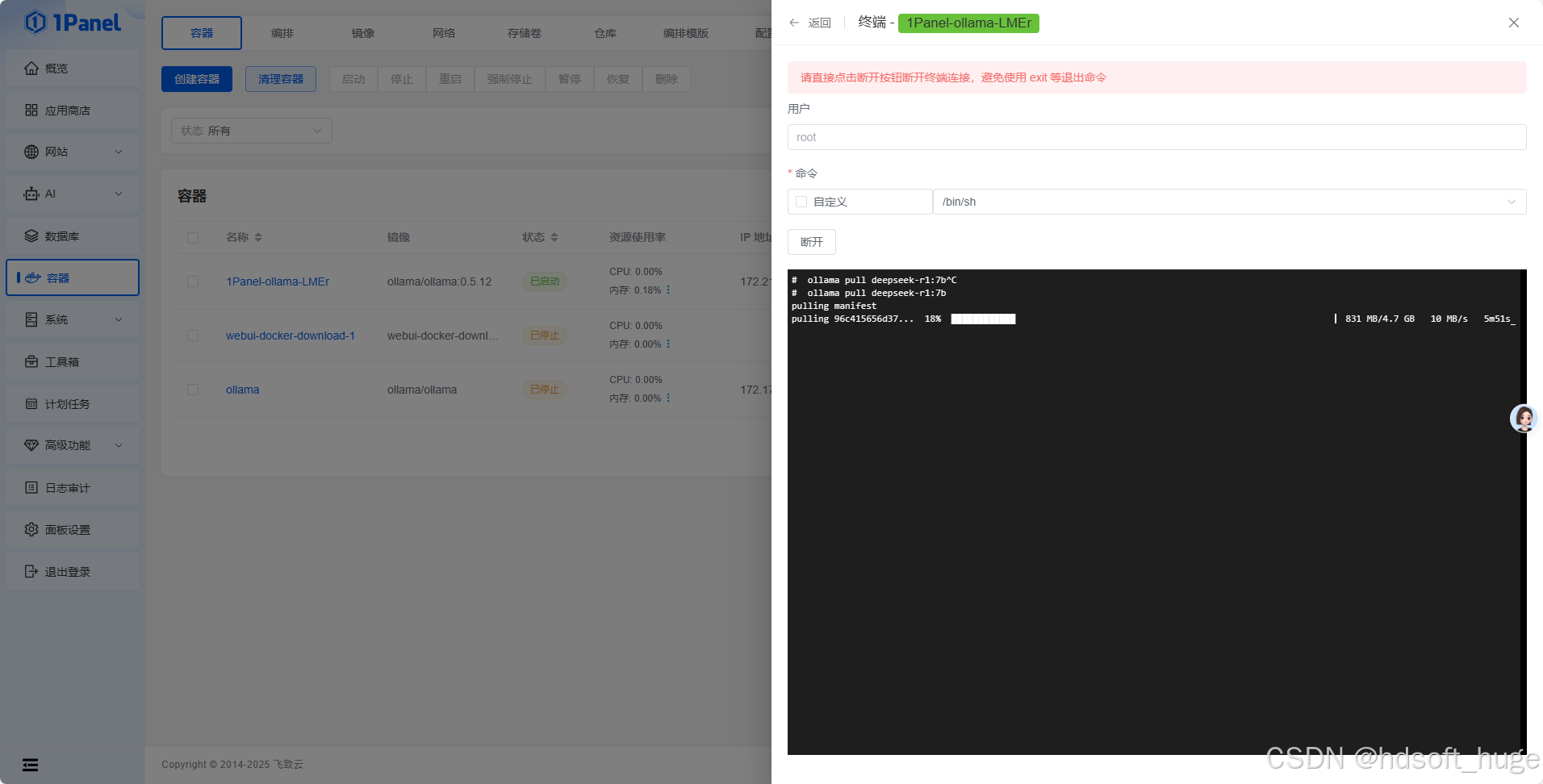Check the ollama row checkbox

(193, 390)
